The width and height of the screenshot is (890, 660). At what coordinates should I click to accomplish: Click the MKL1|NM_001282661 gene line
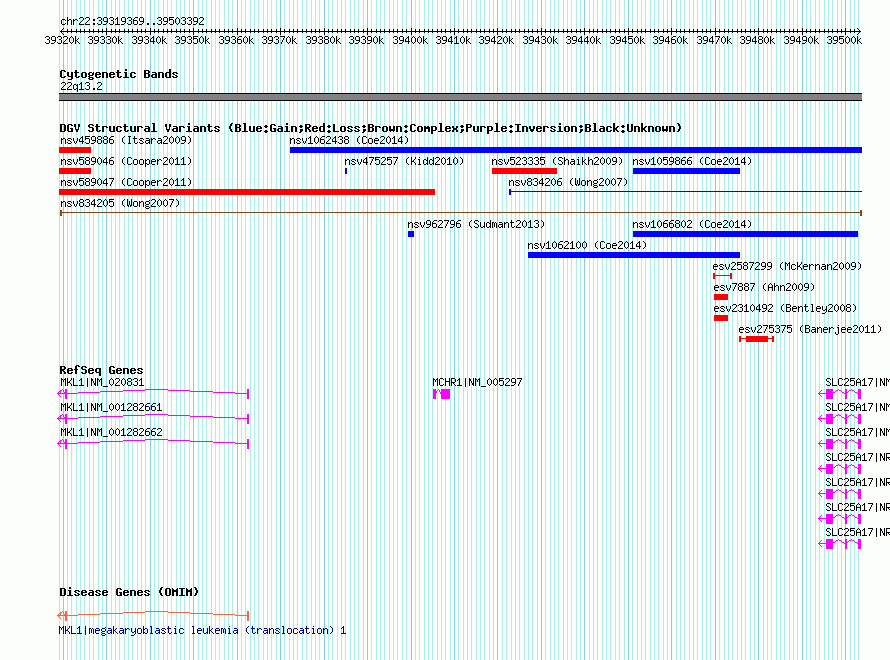click(153, 418)
